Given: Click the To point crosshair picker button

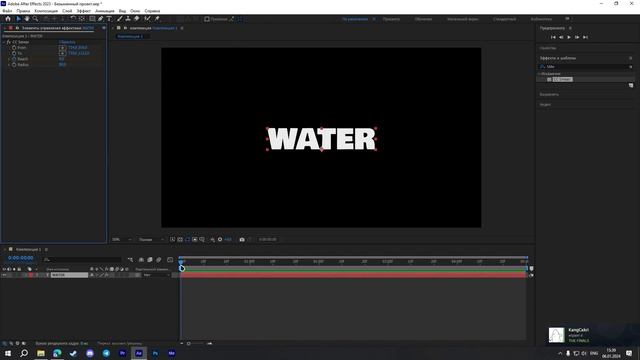Looking at the screenshot, I should (x=62, y=53).
